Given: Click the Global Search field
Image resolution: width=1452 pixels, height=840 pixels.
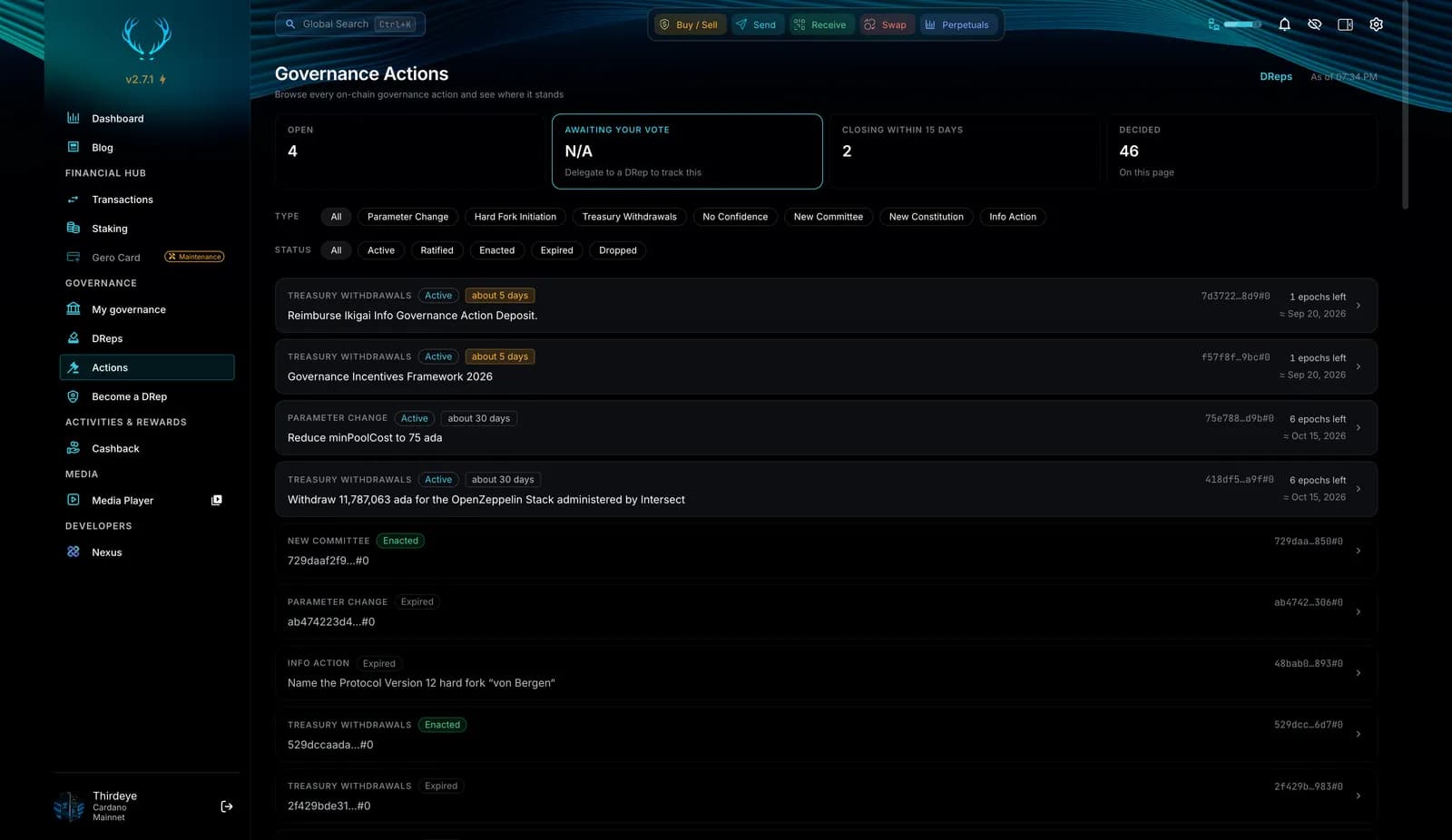Looking at the screenshot, I should 349,24.
